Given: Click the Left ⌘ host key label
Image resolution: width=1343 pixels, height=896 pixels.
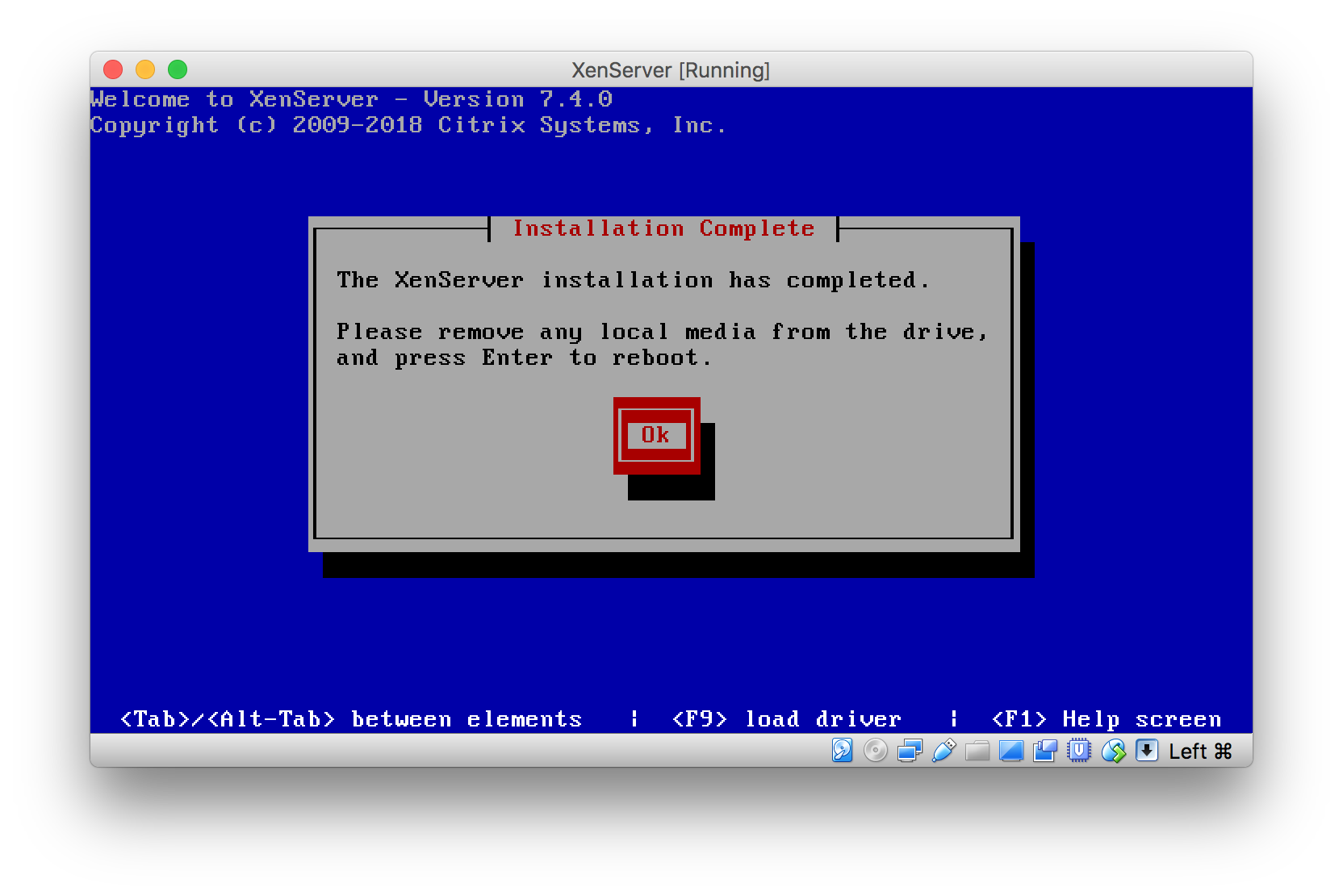Looking at the screenshot, I should [1200, 752].
